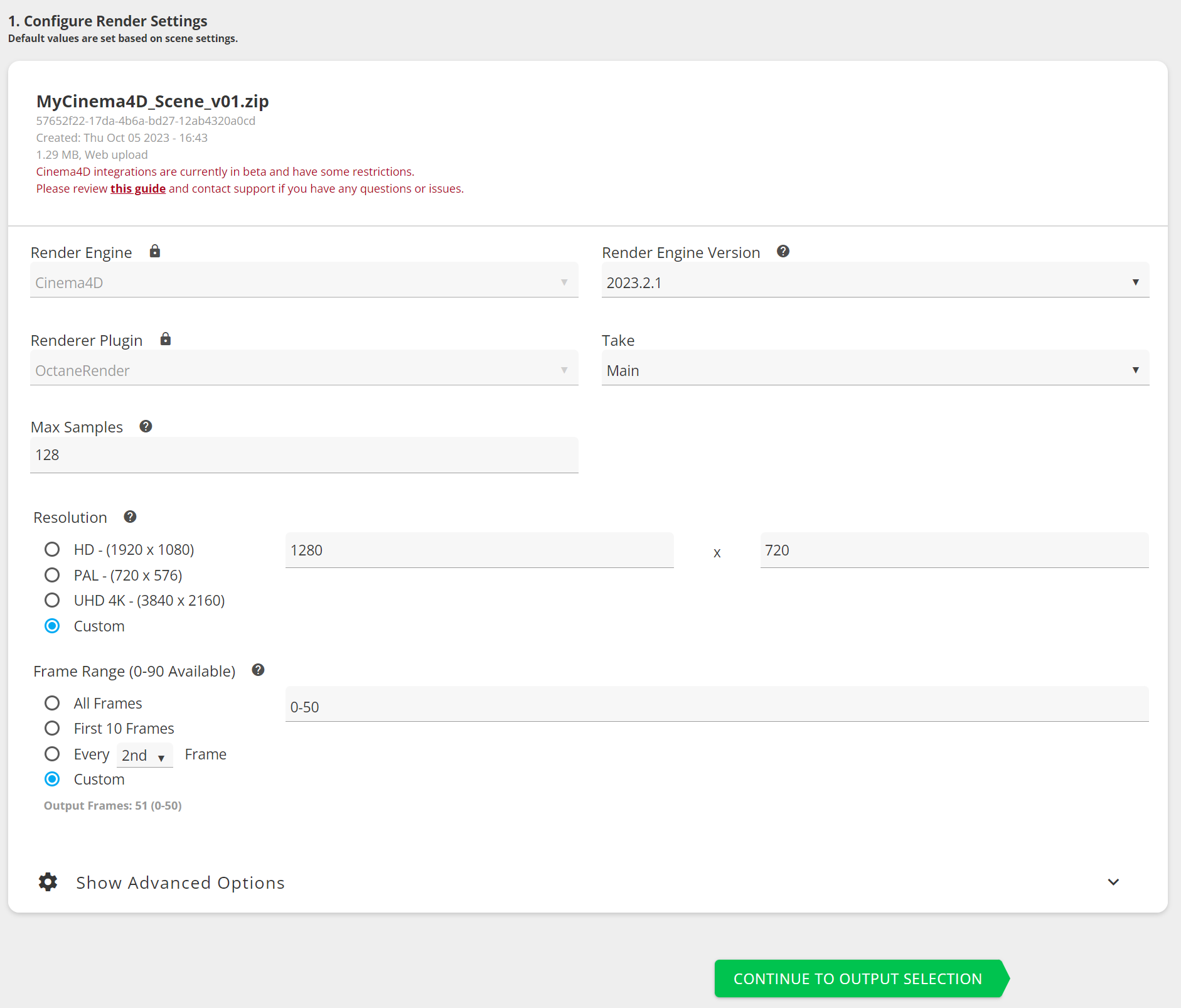Screen dimensions: 1181x1008
Task: Click the custom frame range field 0-50
Action: pos(716,707)
